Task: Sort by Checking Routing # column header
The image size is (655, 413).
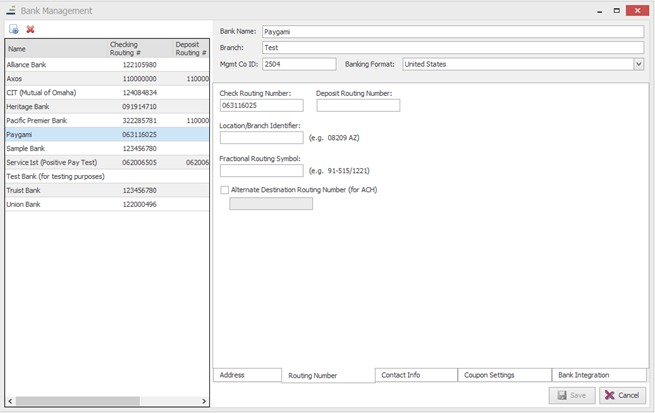Action: [140, 48]
